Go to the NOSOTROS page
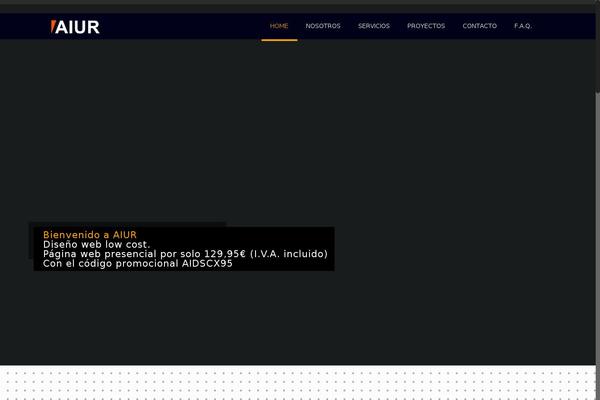The width and height of the screenshot is (600, 400). pos(323,26)
